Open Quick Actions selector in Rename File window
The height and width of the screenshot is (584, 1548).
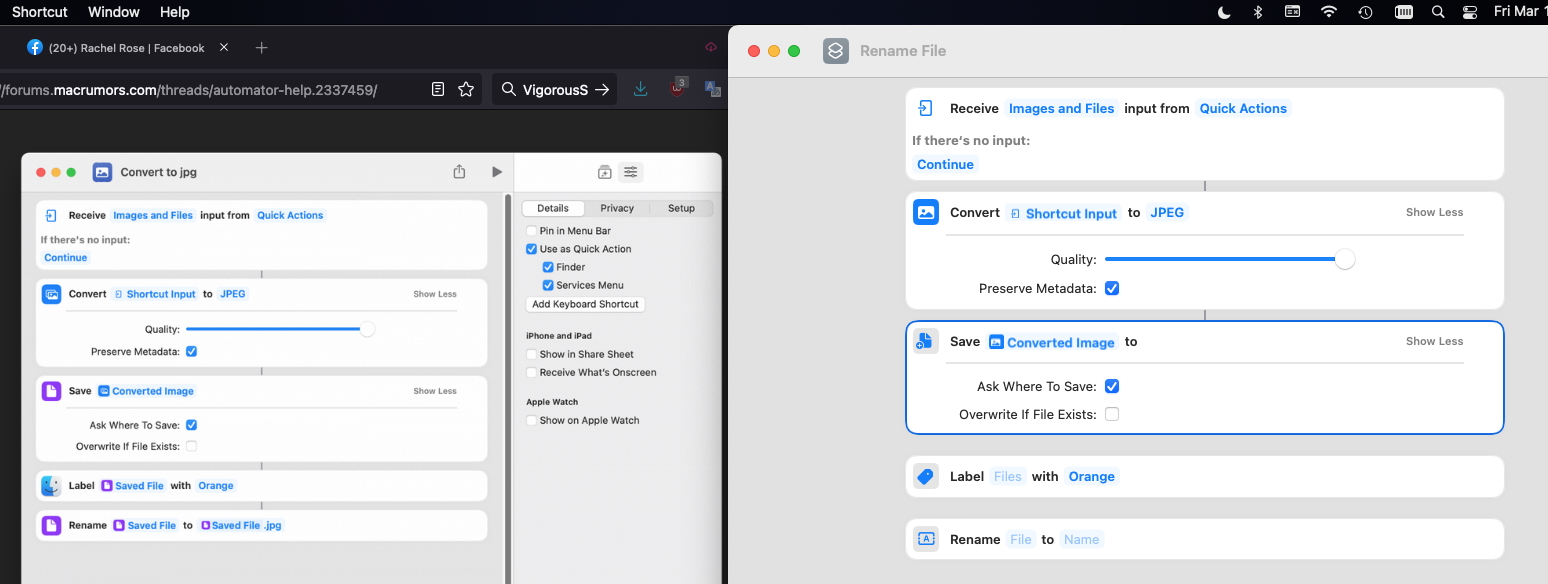click(1243, 108)
